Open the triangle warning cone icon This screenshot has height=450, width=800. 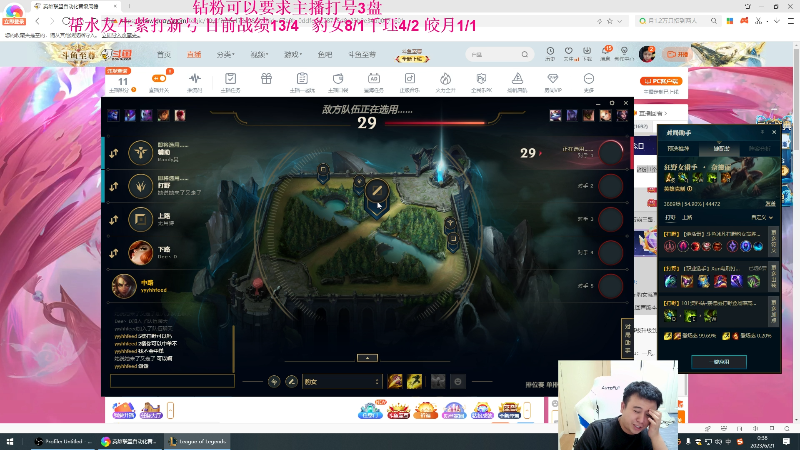pos(517,79)
